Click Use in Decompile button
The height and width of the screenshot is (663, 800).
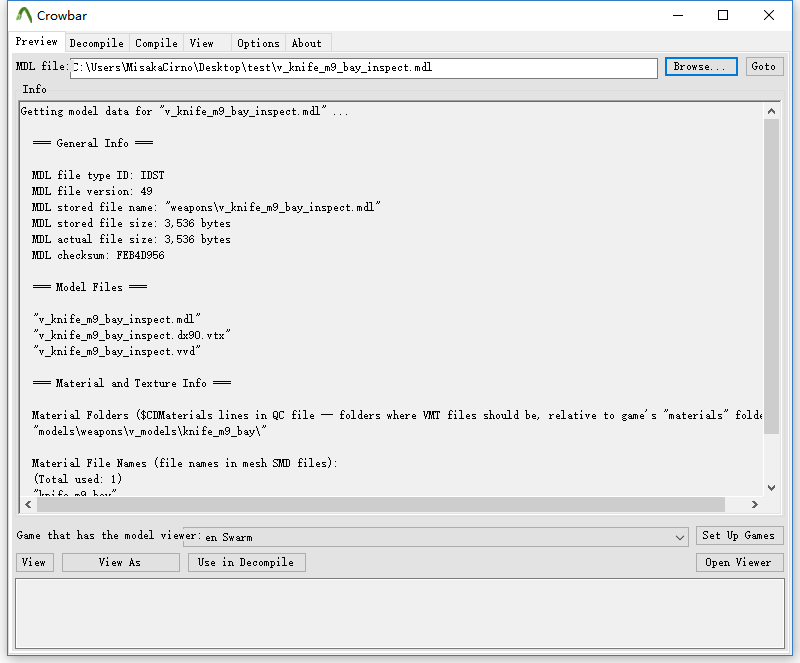coord(246,562)
